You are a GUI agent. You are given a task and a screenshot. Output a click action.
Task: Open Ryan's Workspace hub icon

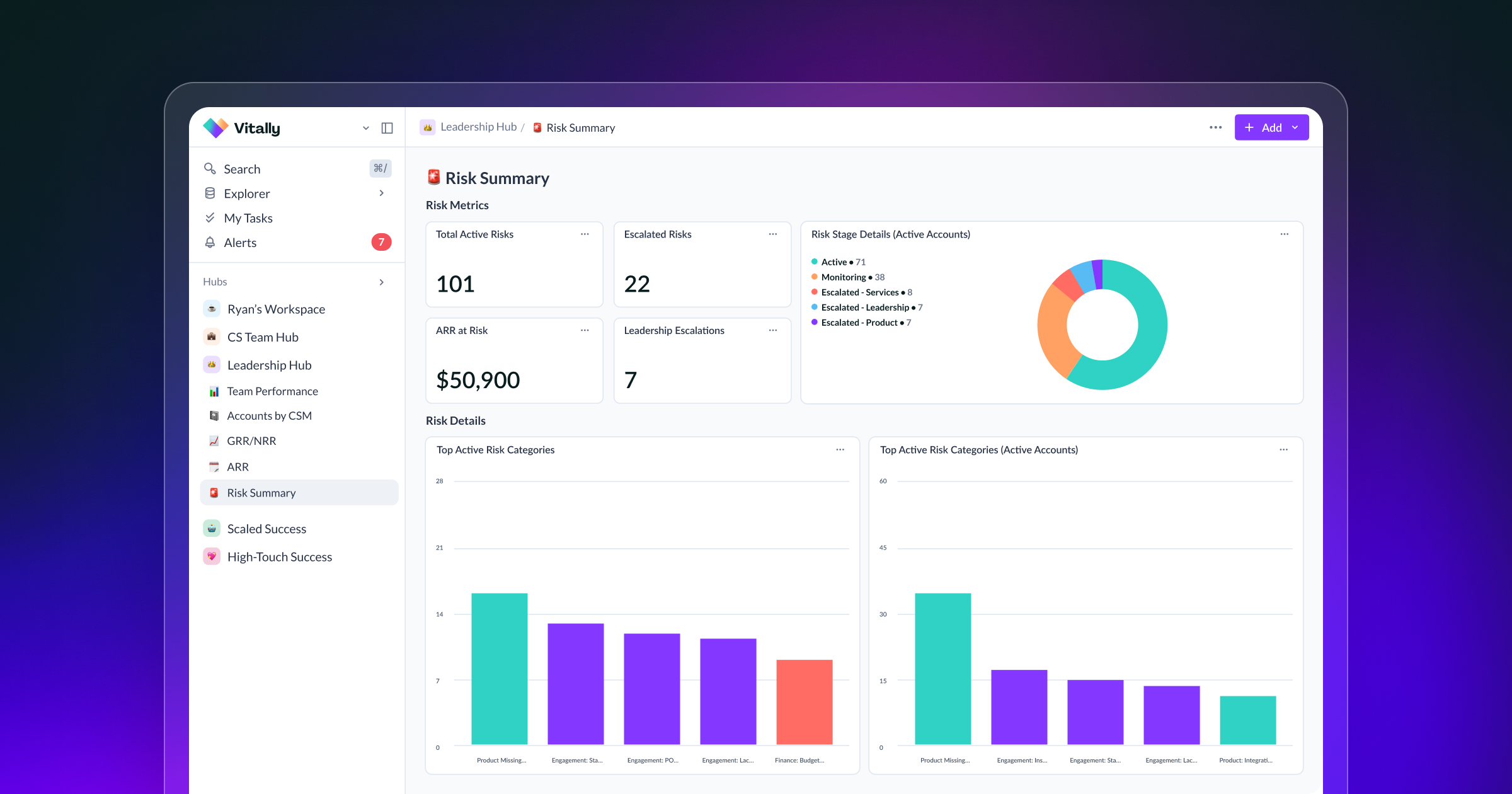point(212,309)
